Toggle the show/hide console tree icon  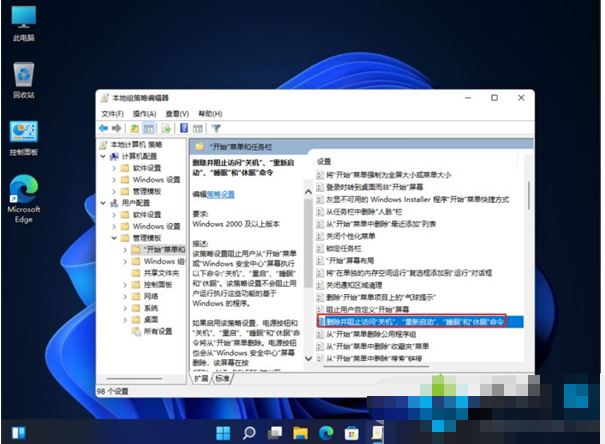tap(149, 128)
